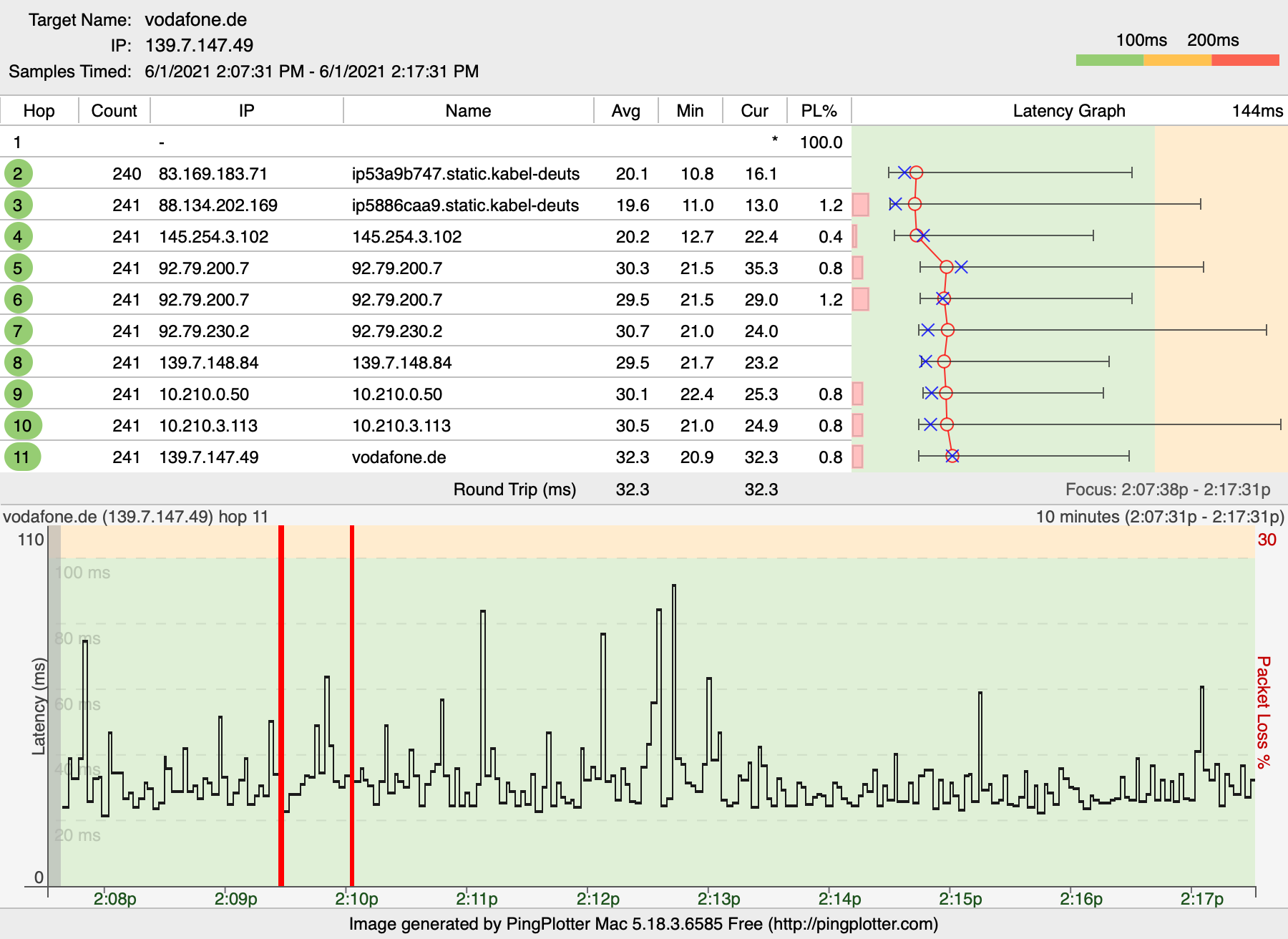Select the vodafone.de row name in hop 11
This screenshot has height=939, width=1288.
[399, 457]
